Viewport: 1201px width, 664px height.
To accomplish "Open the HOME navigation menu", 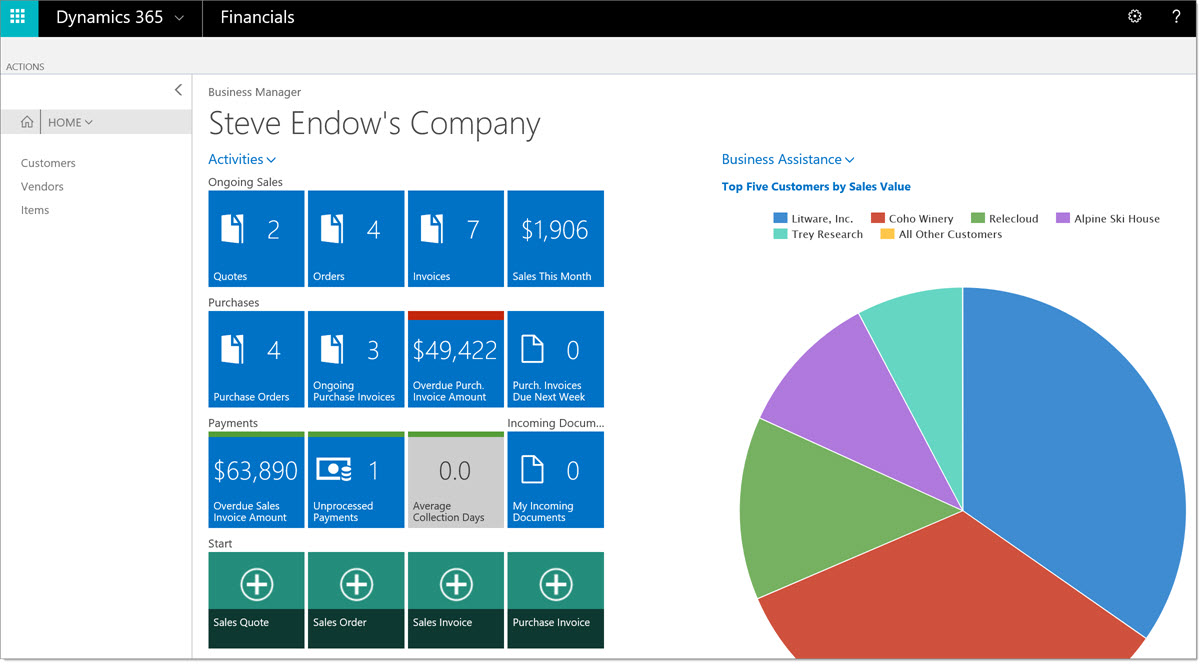I will [70, 121].
